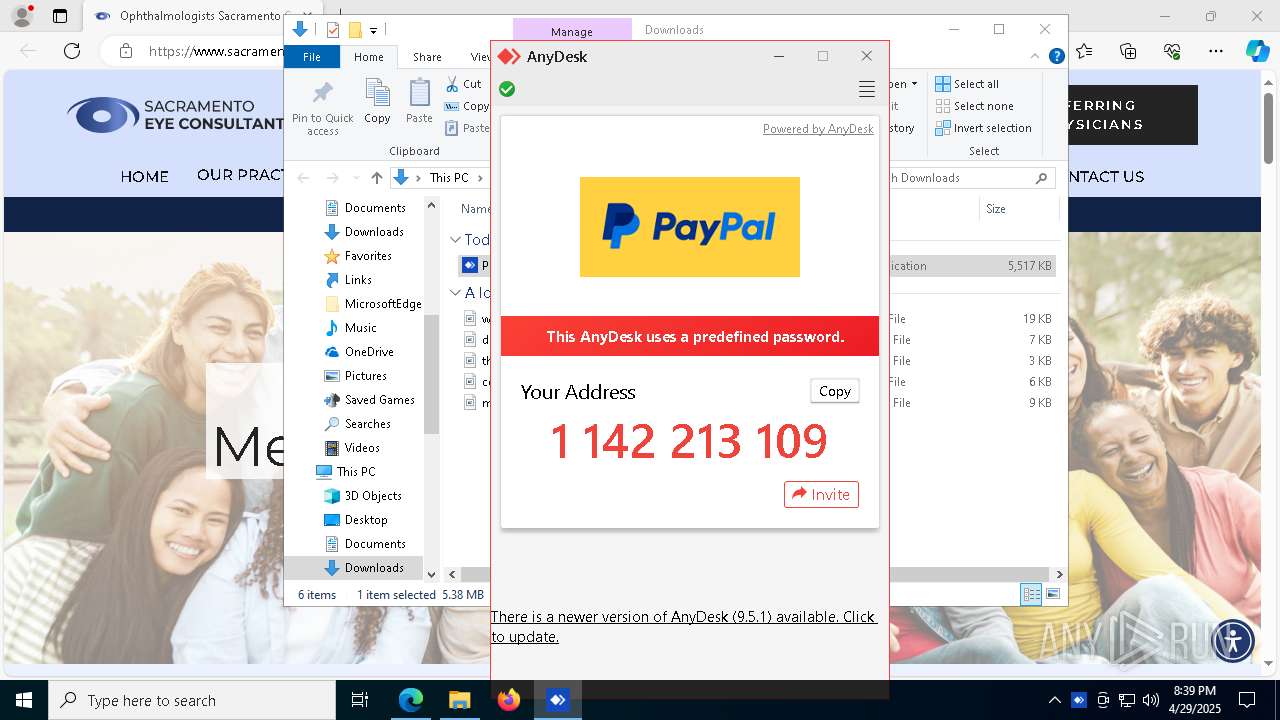Click the green connection status check icon
This screenshot has width=1280, height=720.
click(507, 89)
